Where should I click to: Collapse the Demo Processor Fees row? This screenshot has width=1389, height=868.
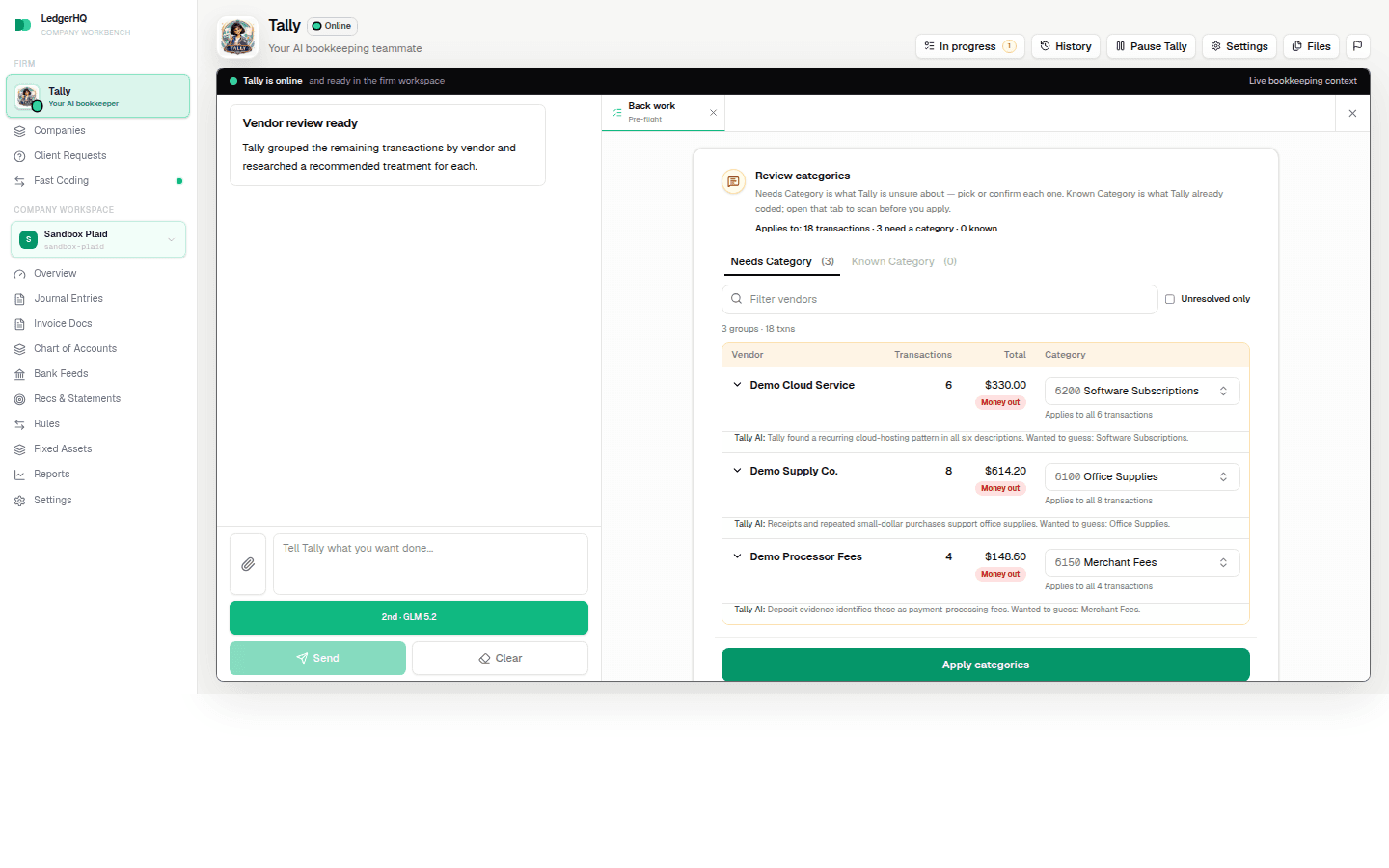pyautogui.click(x=737, y=556)
